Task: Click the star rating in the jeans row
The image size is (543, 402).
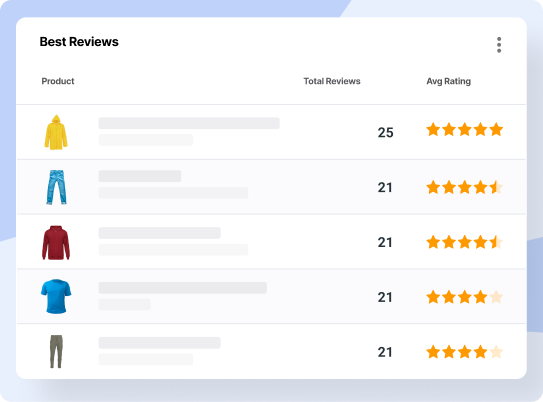Action: click(464, 187)
